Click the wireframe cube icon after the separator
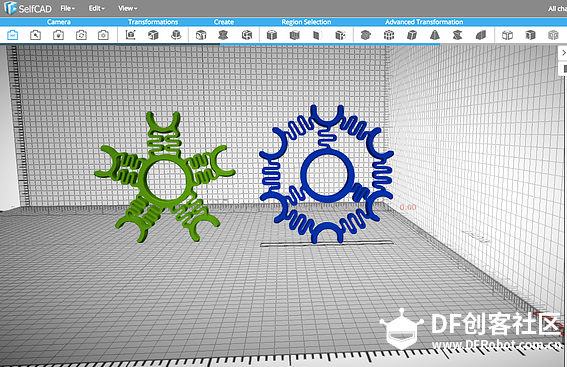This screenshot has width=567, height=367. (x=507, y=35)
